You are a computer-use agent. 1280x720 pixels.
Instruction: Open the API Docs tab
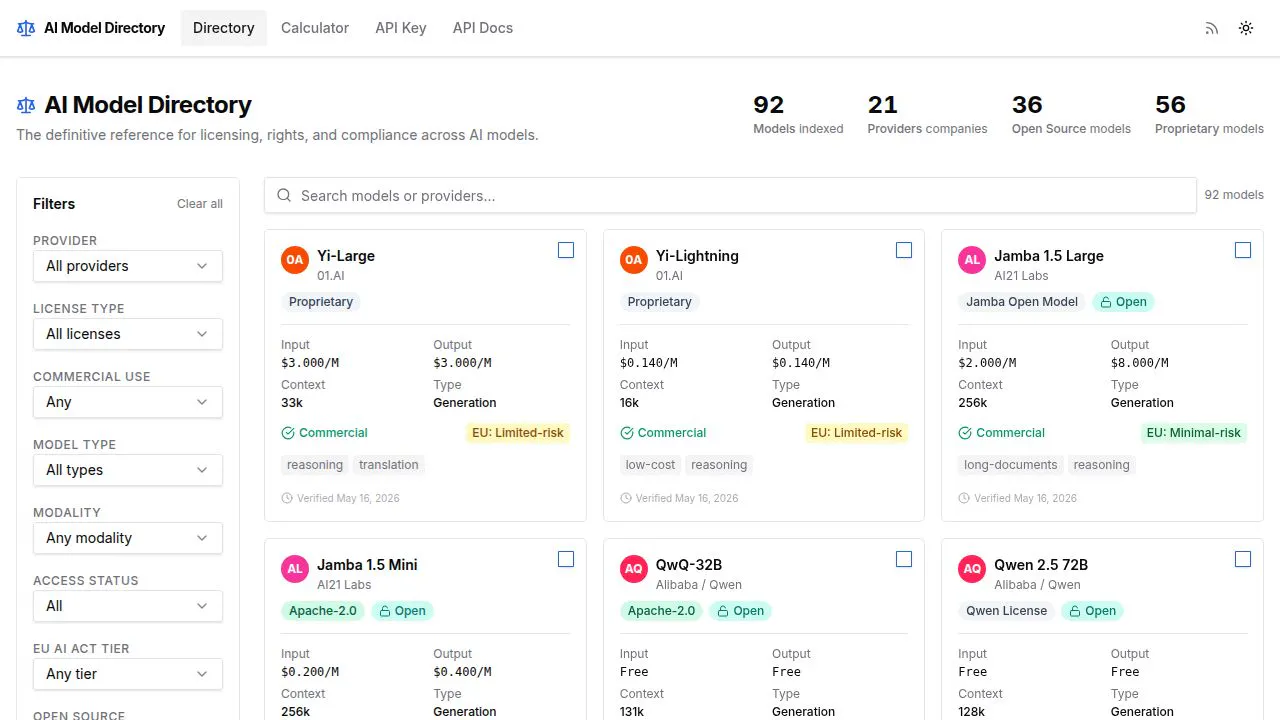tap(483, 28)
